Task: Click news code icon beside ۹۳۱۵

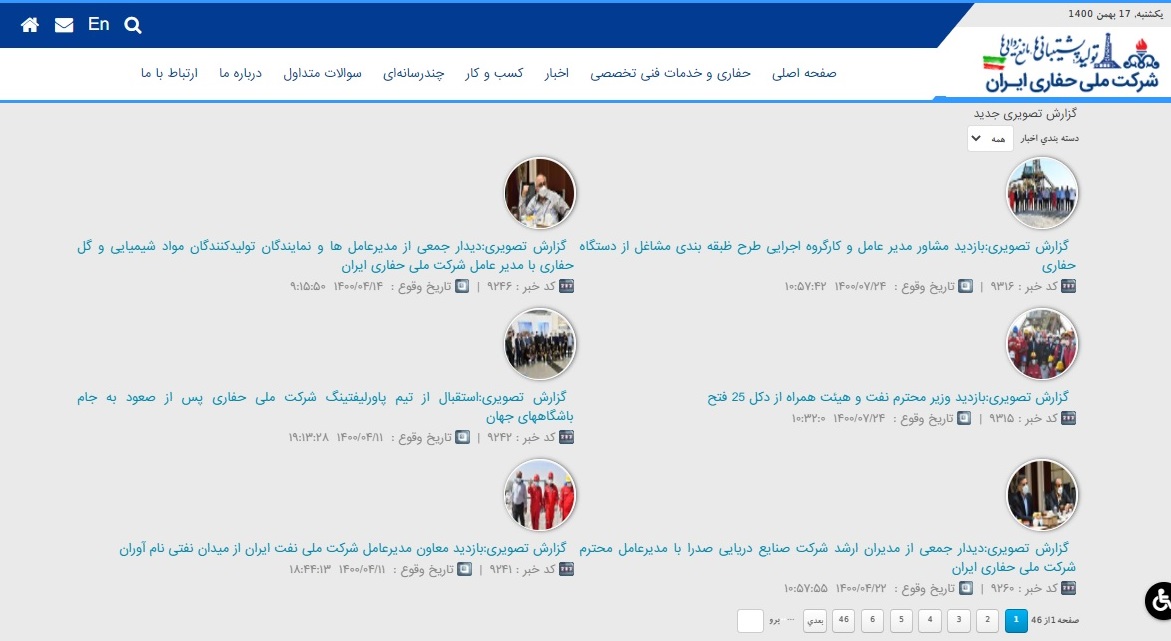Action: tap(1069, 418)
